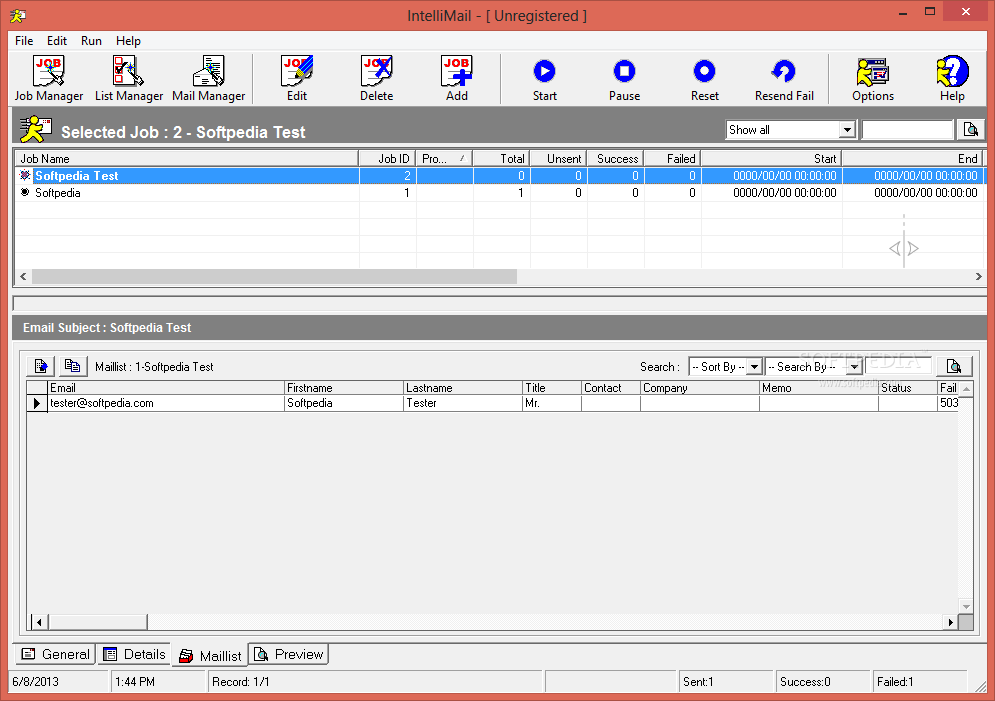Open the List Manager tool
Viewport: 995px width, 701px height.
click(x=129, y=79)
